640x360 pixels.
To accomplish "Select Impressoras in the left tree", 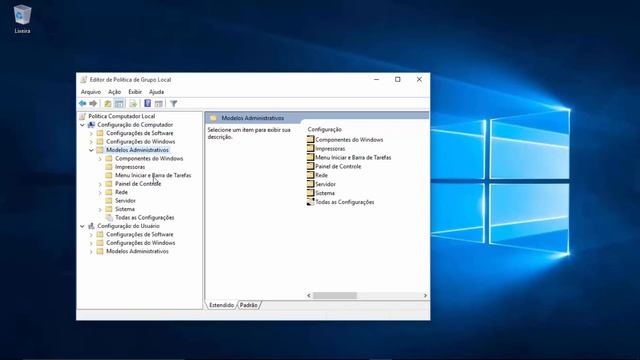I will tap(130, 167).
